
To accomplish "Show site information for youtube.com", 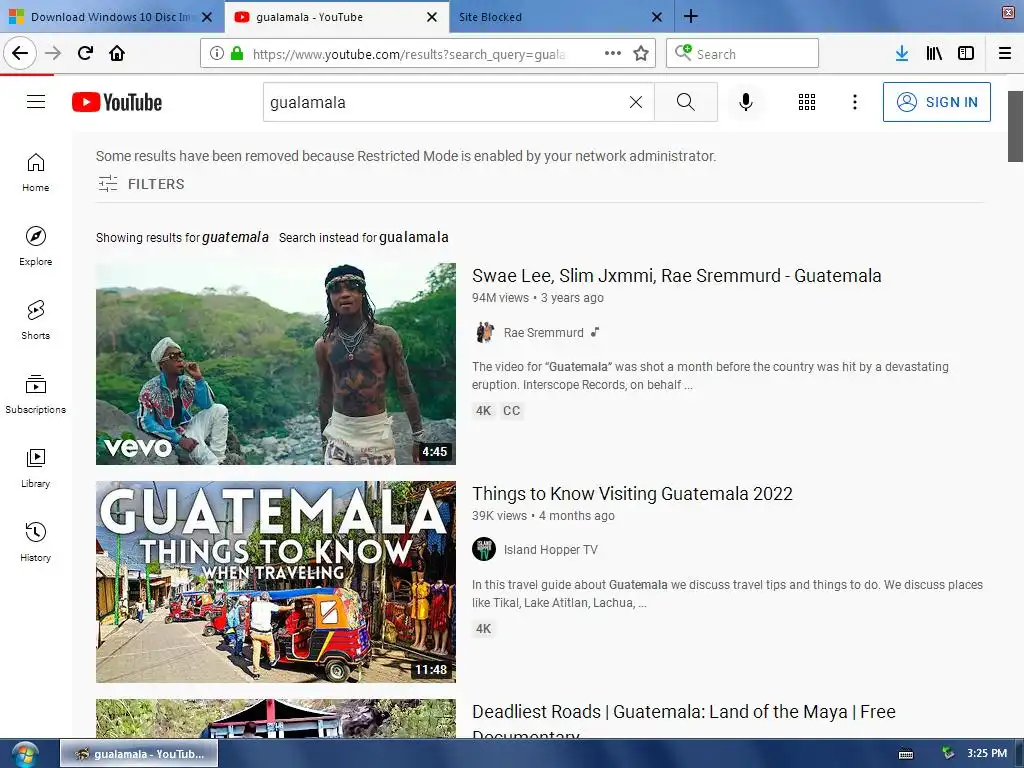I will 217,53.
